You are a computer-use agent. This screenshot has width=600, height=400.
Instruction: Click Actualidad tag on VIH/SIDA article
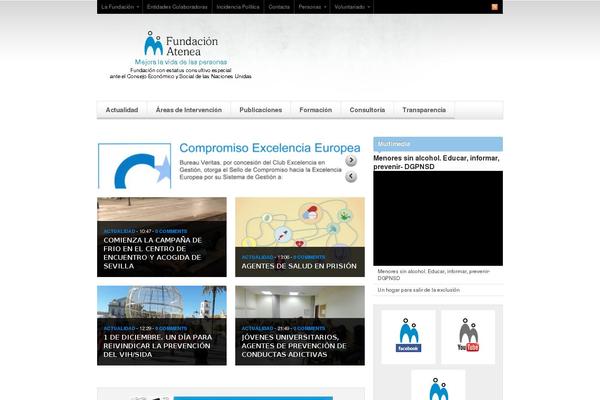[119, 328]
